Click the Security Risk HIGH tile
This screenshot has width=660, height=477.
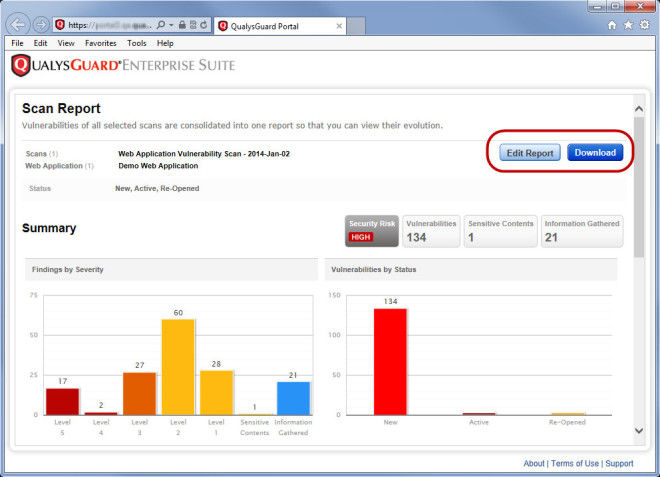pos(372,231)
